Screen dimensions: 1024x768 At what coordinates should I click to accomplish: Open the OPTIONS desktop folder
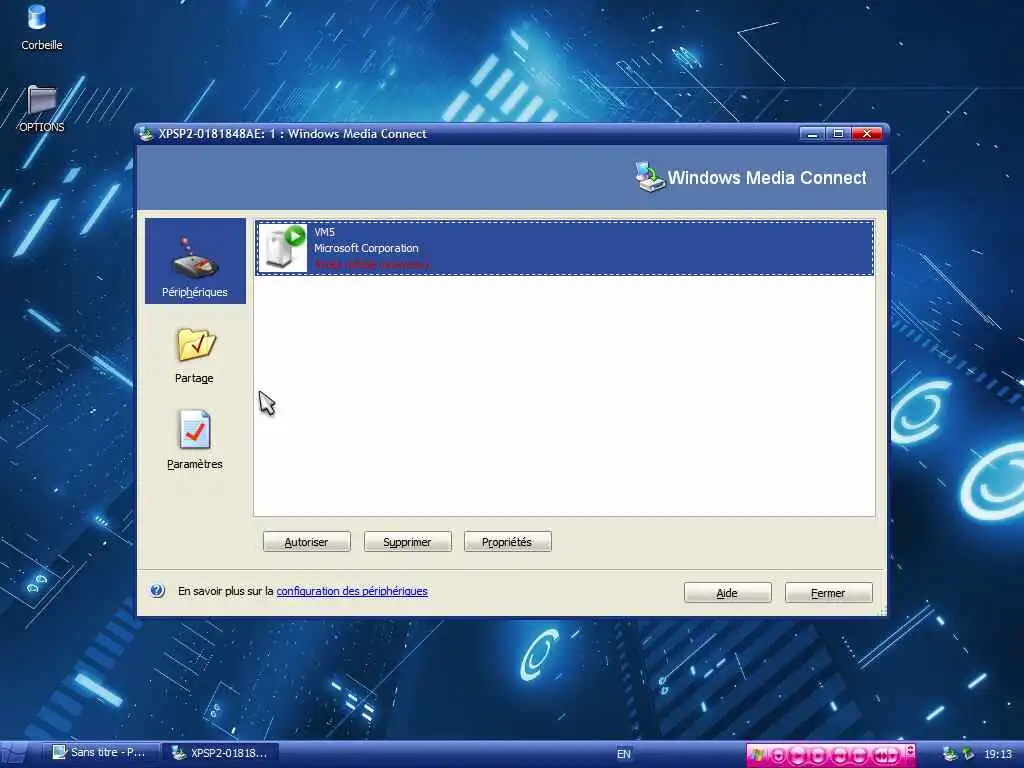click(x=41, y=109)
